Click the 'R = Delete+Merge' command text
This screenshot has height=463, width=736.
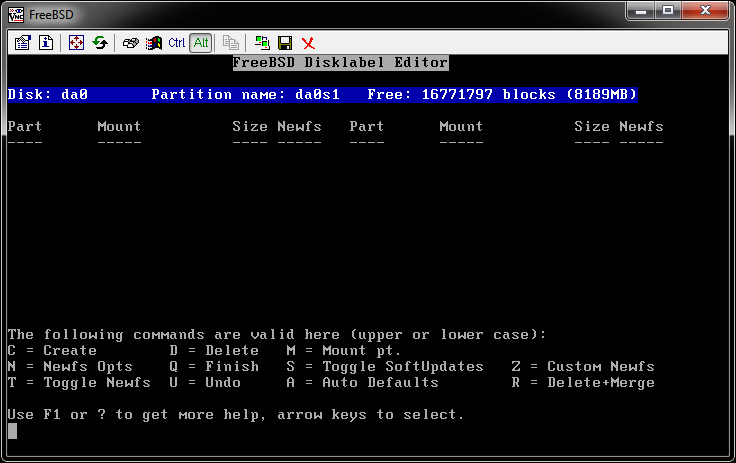tap(583, 383)
